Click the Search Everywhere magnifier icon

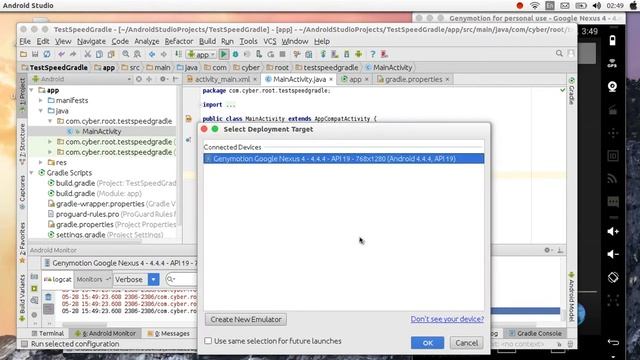pyautogui.click(x=559, y=53)
